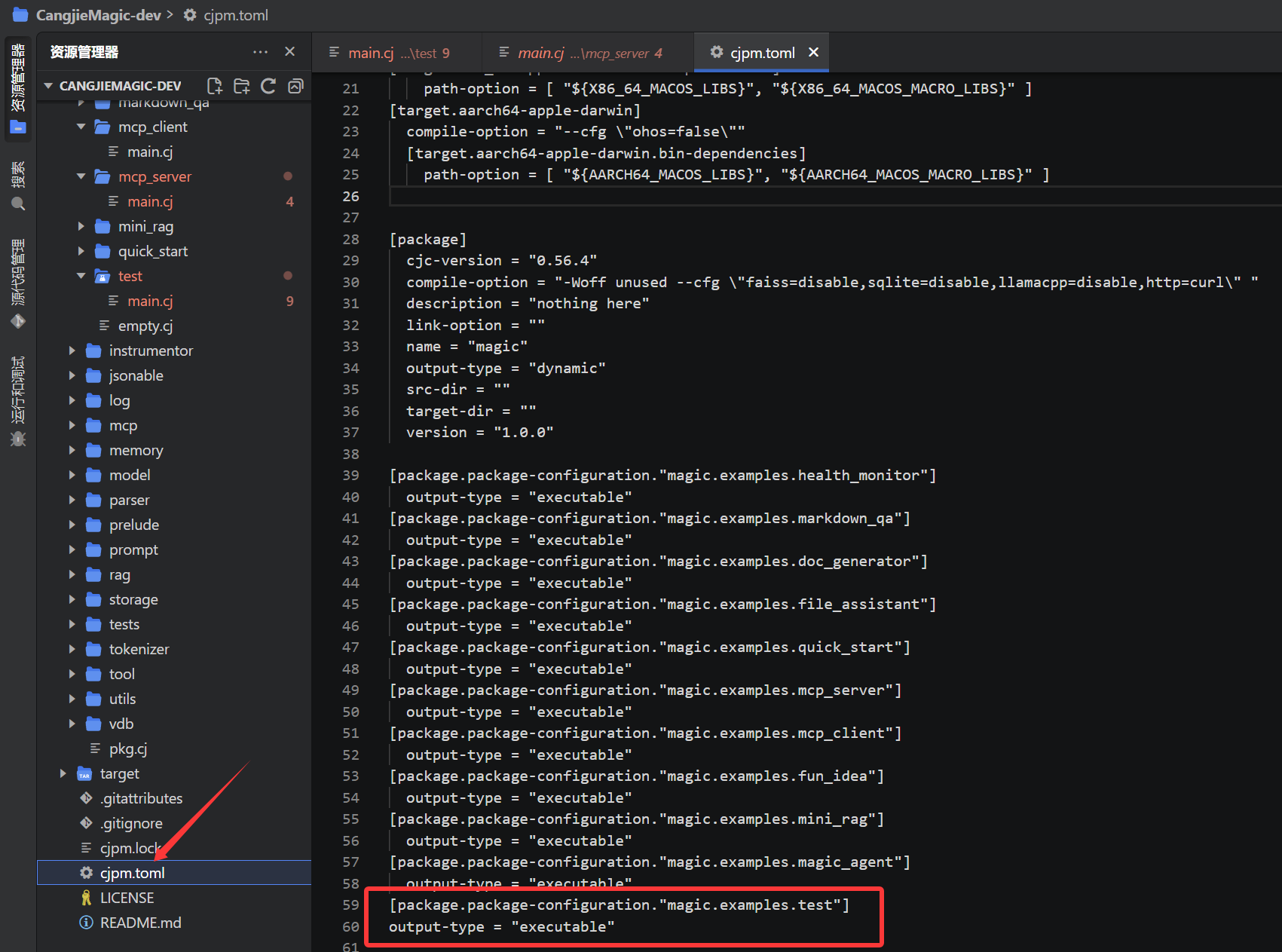Collapse all folders with the collapse icon
Viewport: 1282px width, 952px height.
coord(295,86)
